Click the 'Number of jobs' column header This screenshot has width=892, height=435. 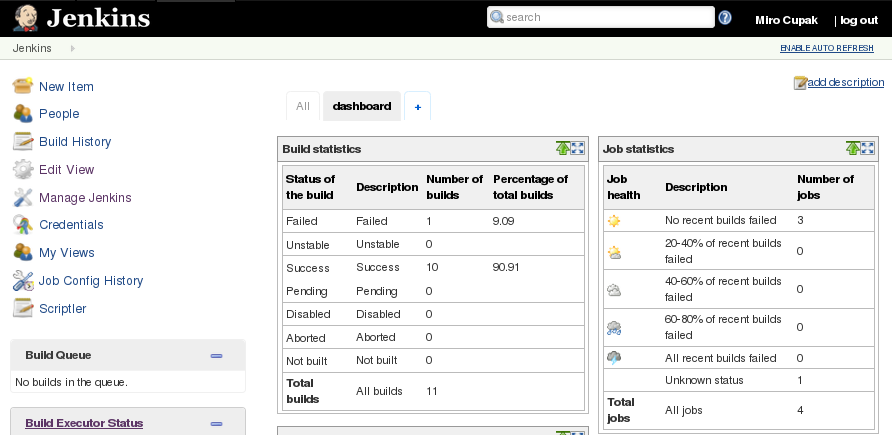click(x=825, y=187)
